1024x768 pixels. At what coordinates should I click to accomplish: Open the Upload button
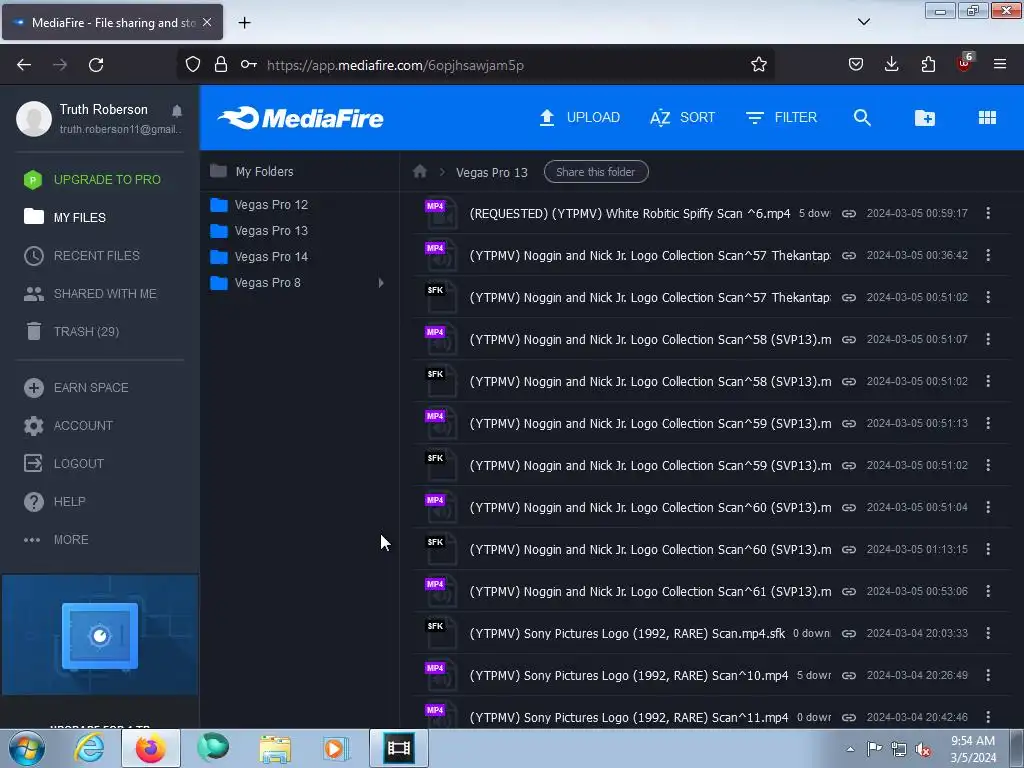(x=579, y=118)
